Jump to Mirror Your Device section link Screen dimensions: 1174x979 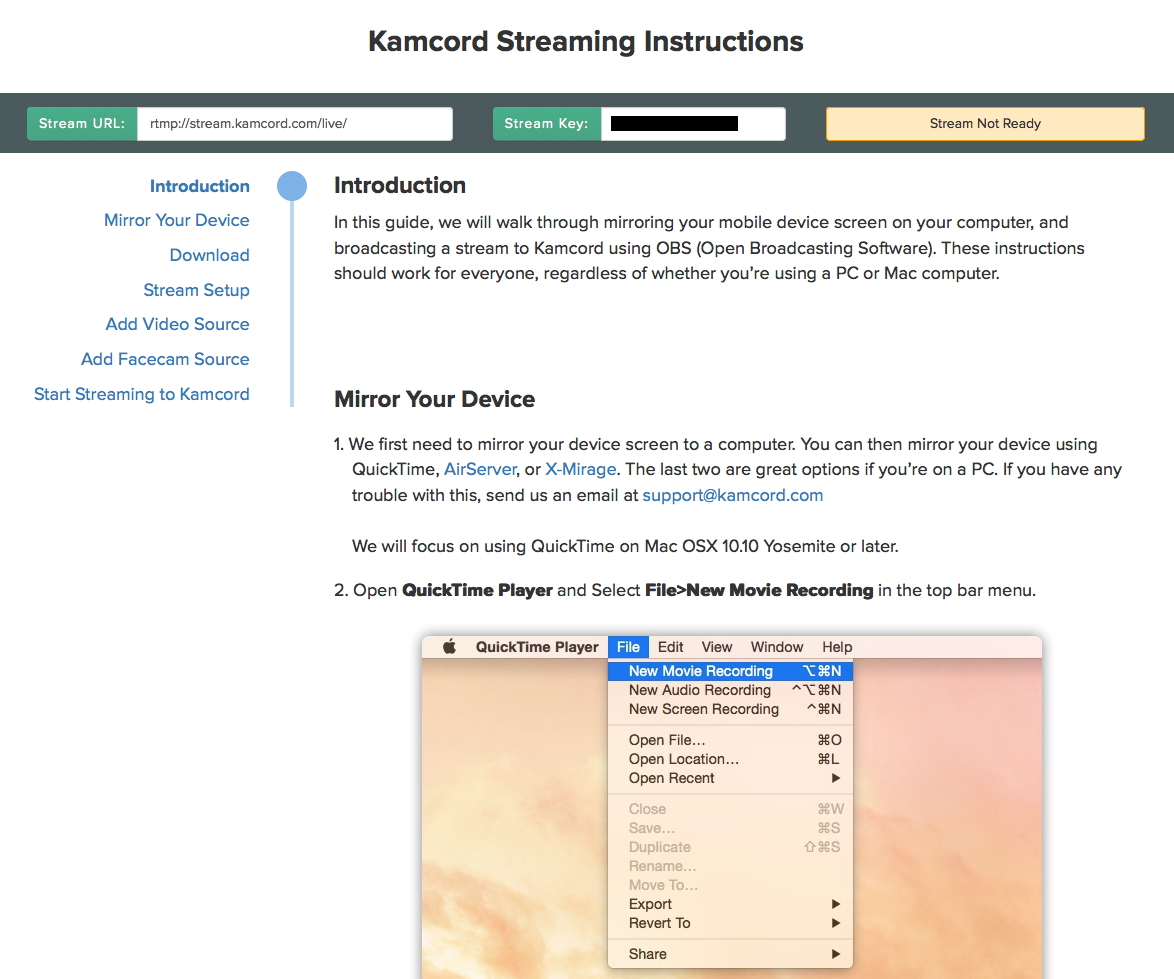[177, 220]
